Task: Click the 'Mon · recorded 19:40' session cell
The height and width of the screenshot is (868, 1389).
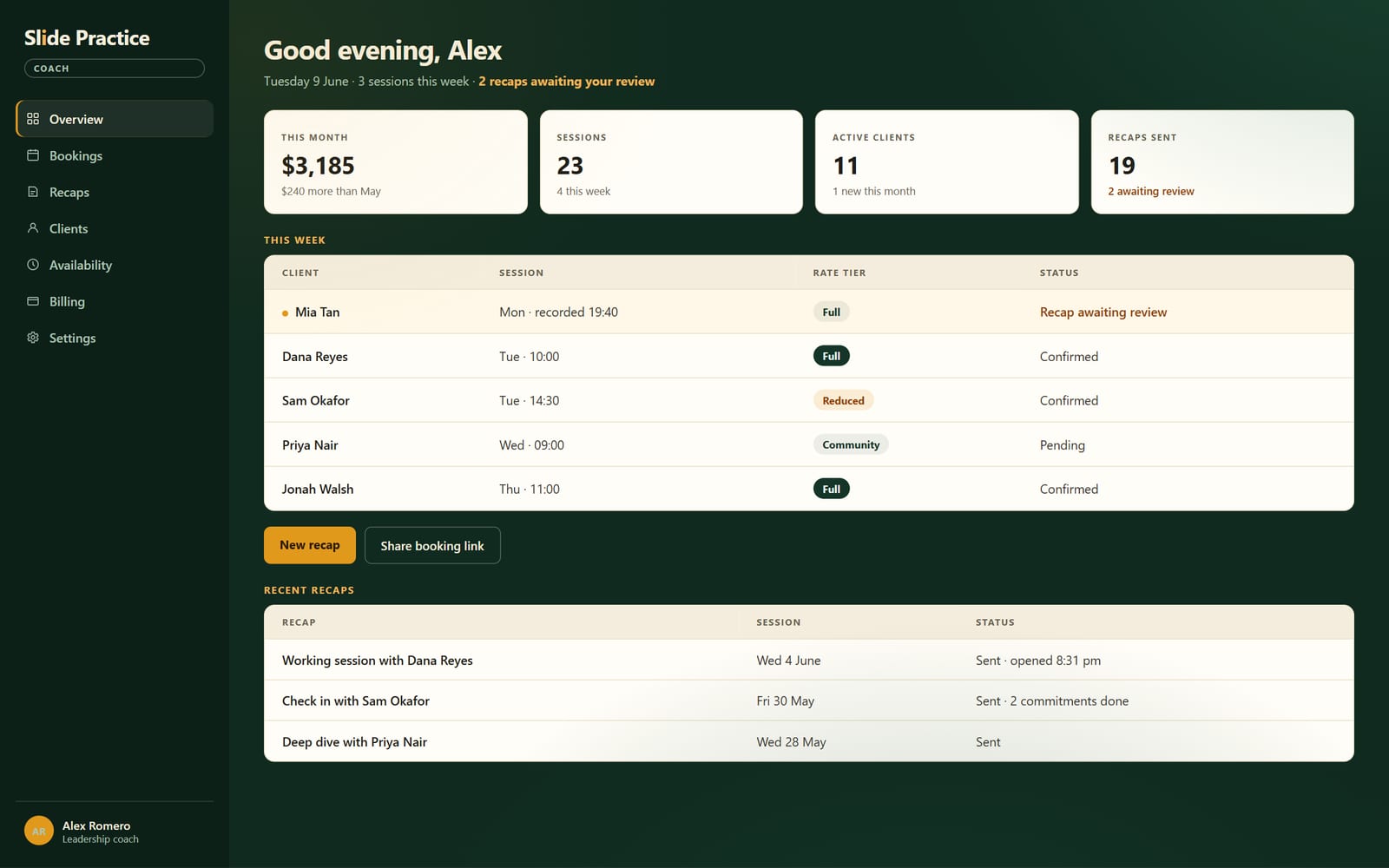Action: click(558, 312)
